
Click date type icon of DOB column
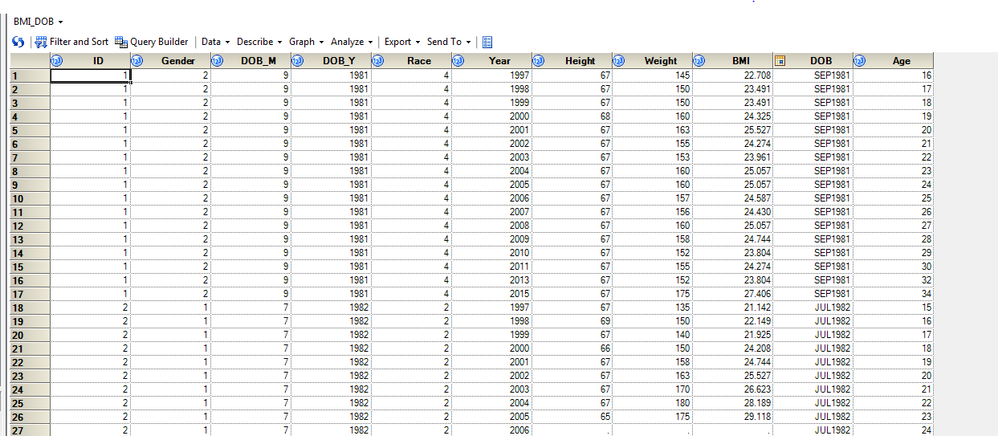click(x=779, y=61)
